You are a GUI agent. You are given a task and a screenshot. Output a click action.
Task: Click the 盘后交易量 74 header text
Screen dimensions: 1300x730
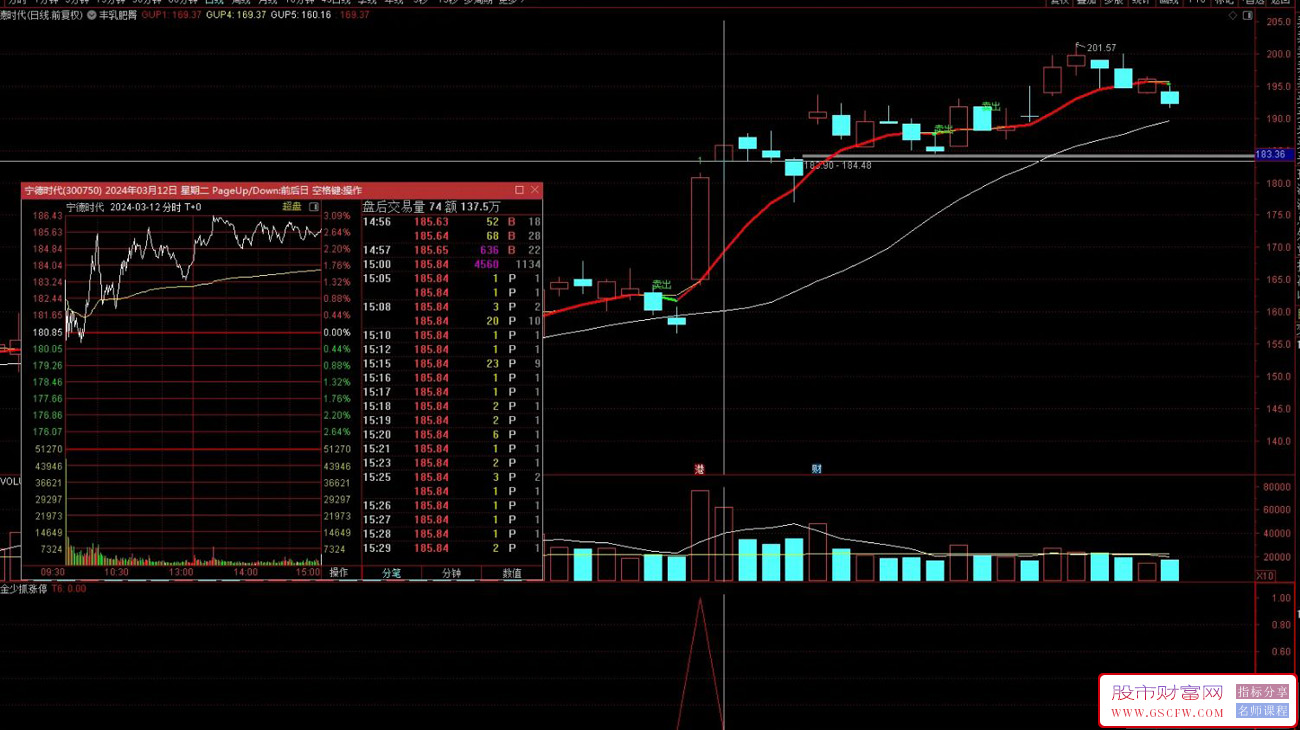tap(401, 207)
